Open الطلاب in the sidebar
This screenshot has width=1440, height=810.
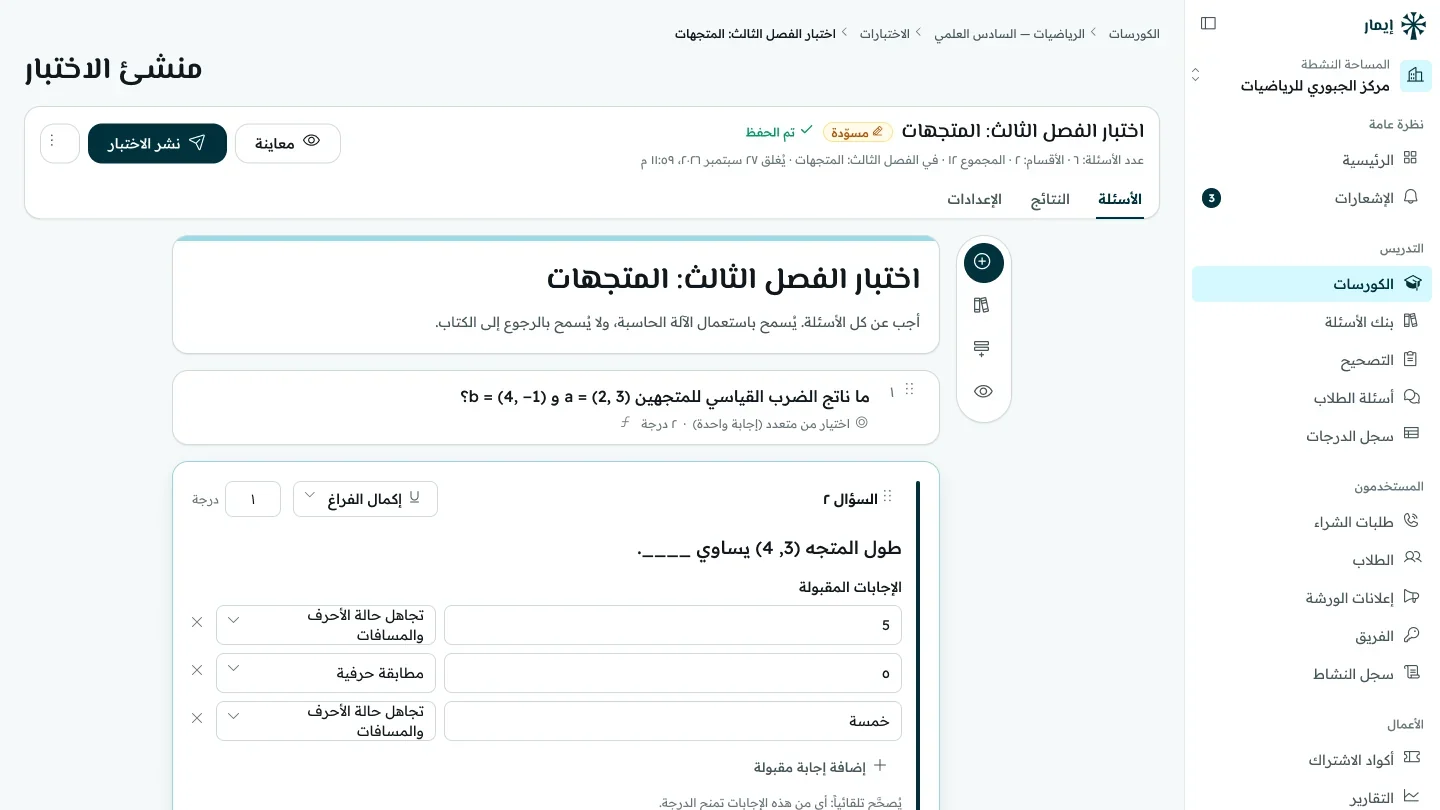pyautogui.click(x=1312, y=560)
